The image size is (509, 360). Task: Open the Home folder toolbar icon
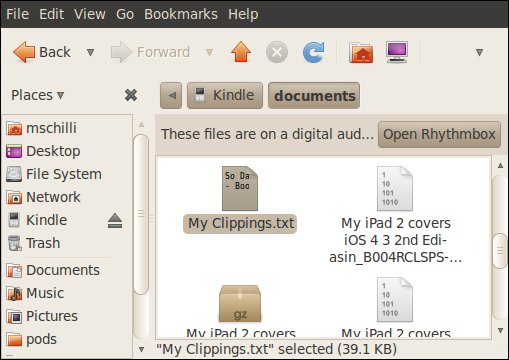point(361,52)
